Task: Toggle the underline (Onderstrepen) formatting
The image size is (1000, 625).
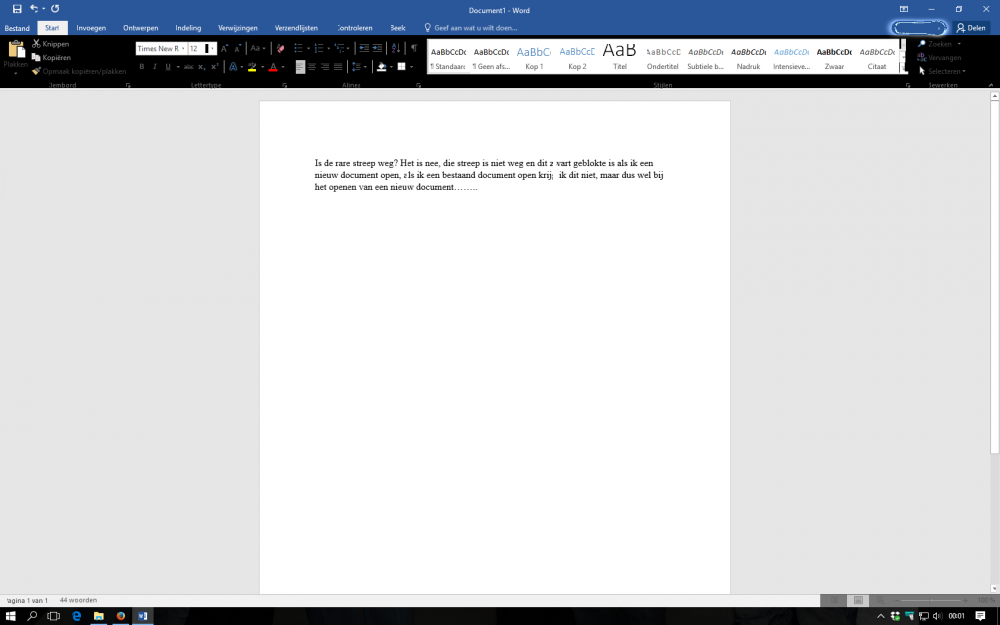Action: click(166, 66)
